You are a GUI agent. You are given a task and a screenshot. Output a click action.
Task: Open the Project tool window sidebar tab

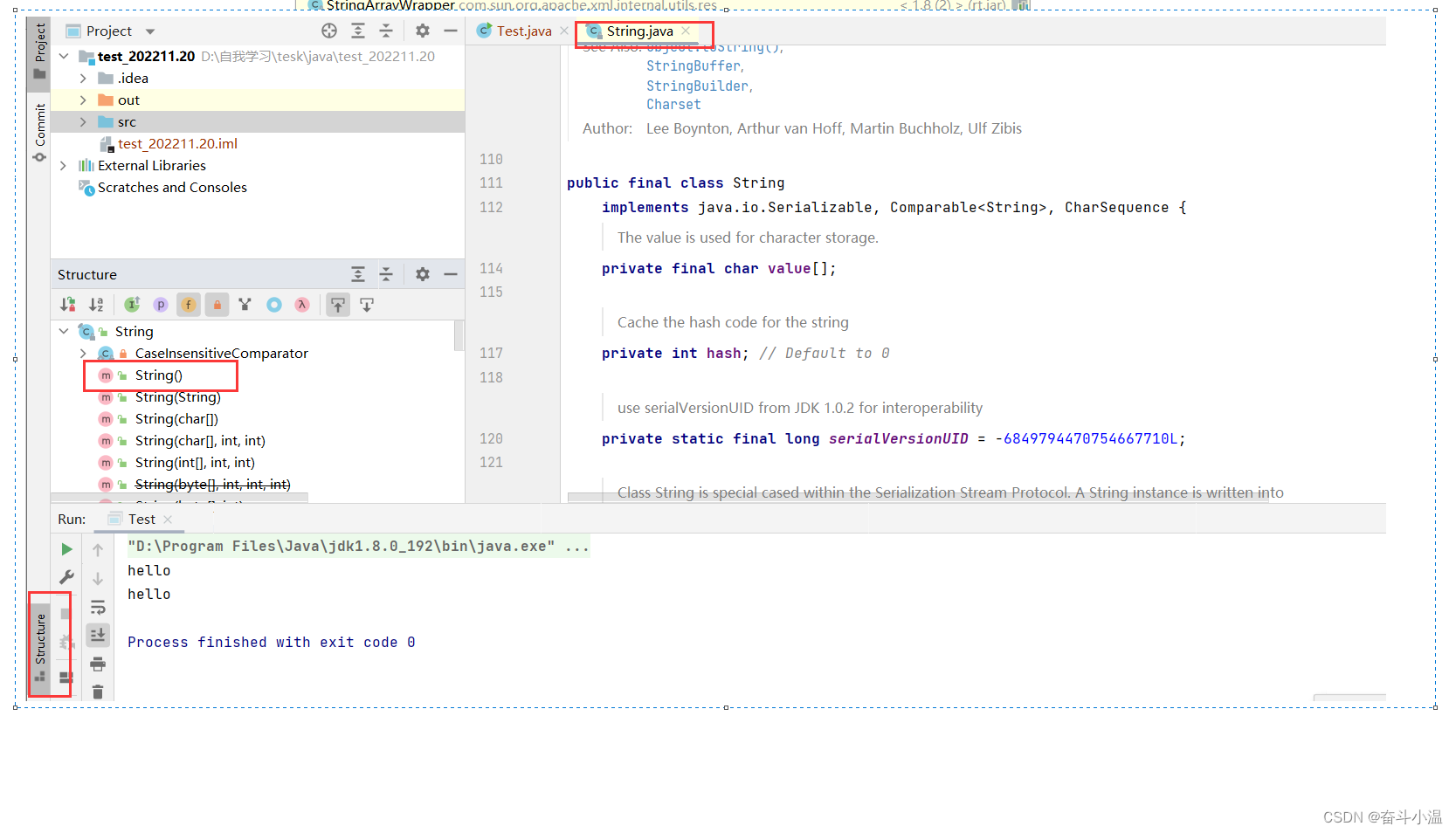39,52
